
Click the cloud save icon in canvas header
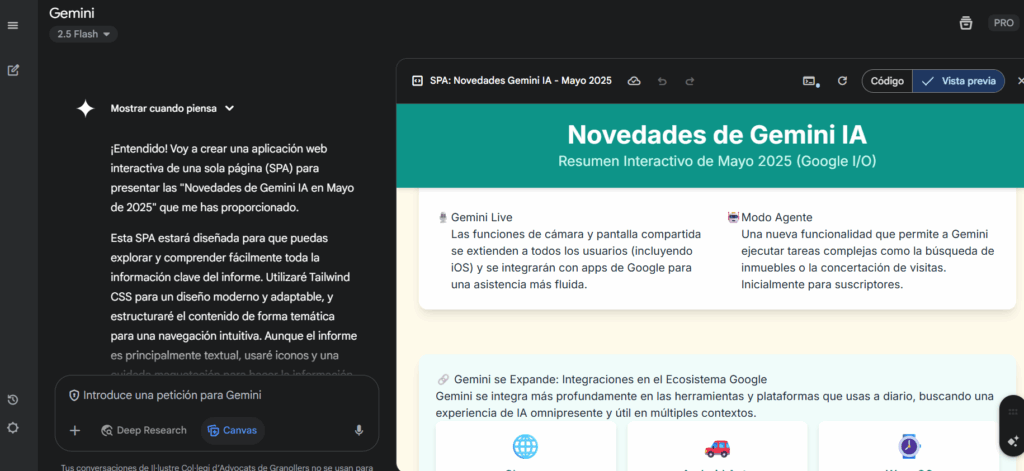pos(633,81)
